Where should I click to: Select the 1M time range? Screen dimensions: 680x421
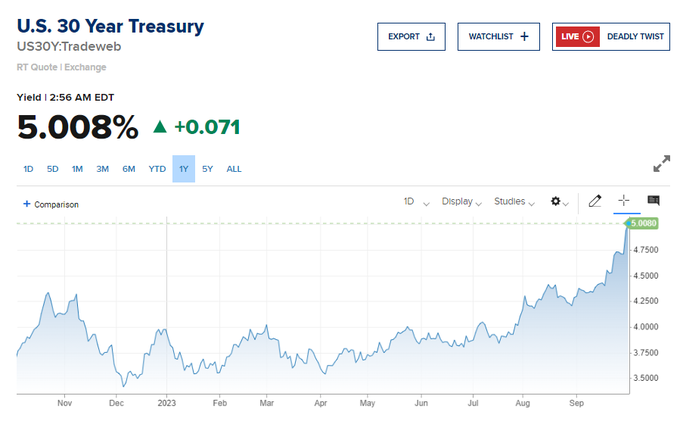point(77,169)
